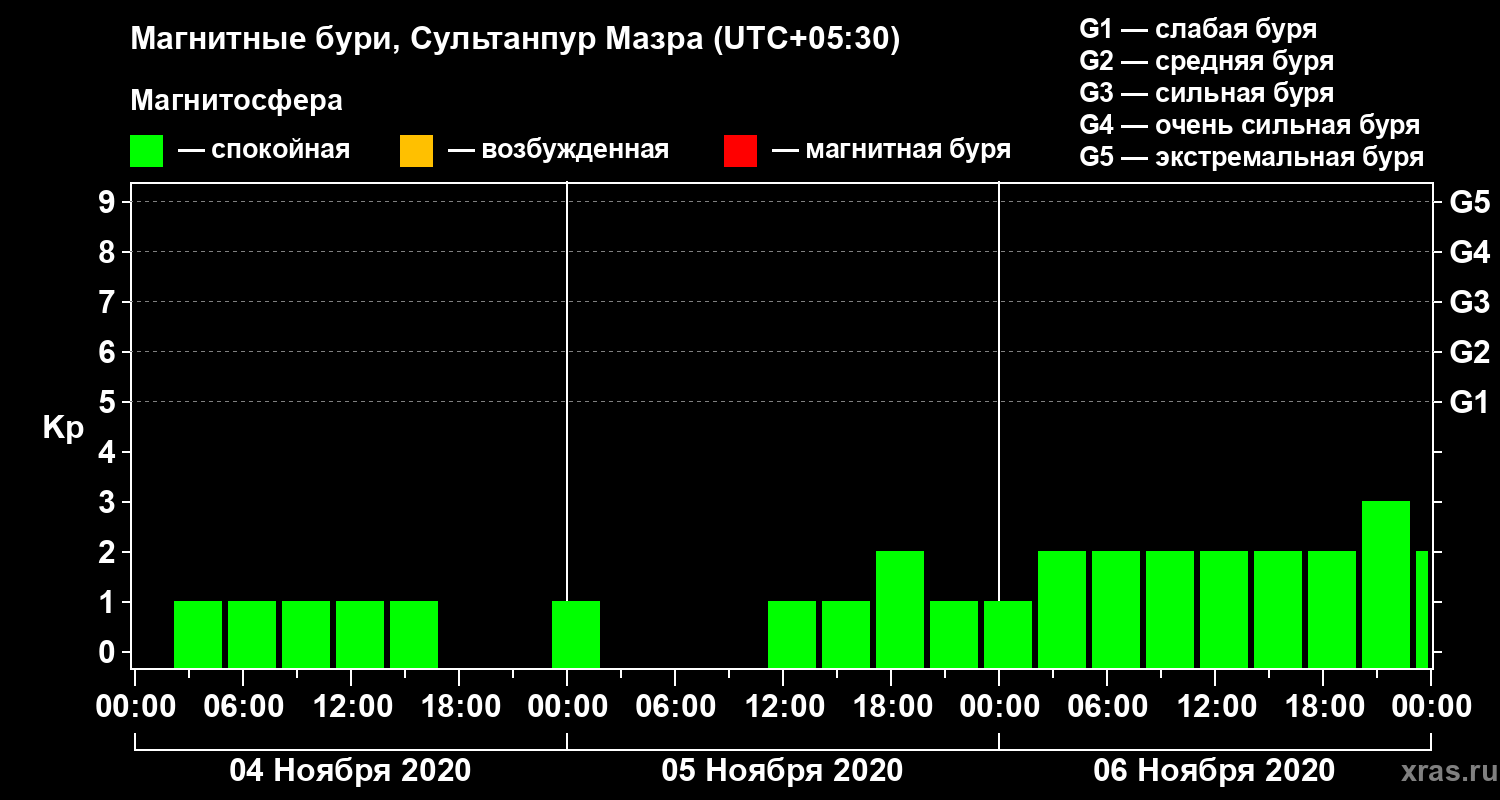Click the Kp=2 bar at 18:00 on 05 November
1500x800 pixels.
point(900,609)
